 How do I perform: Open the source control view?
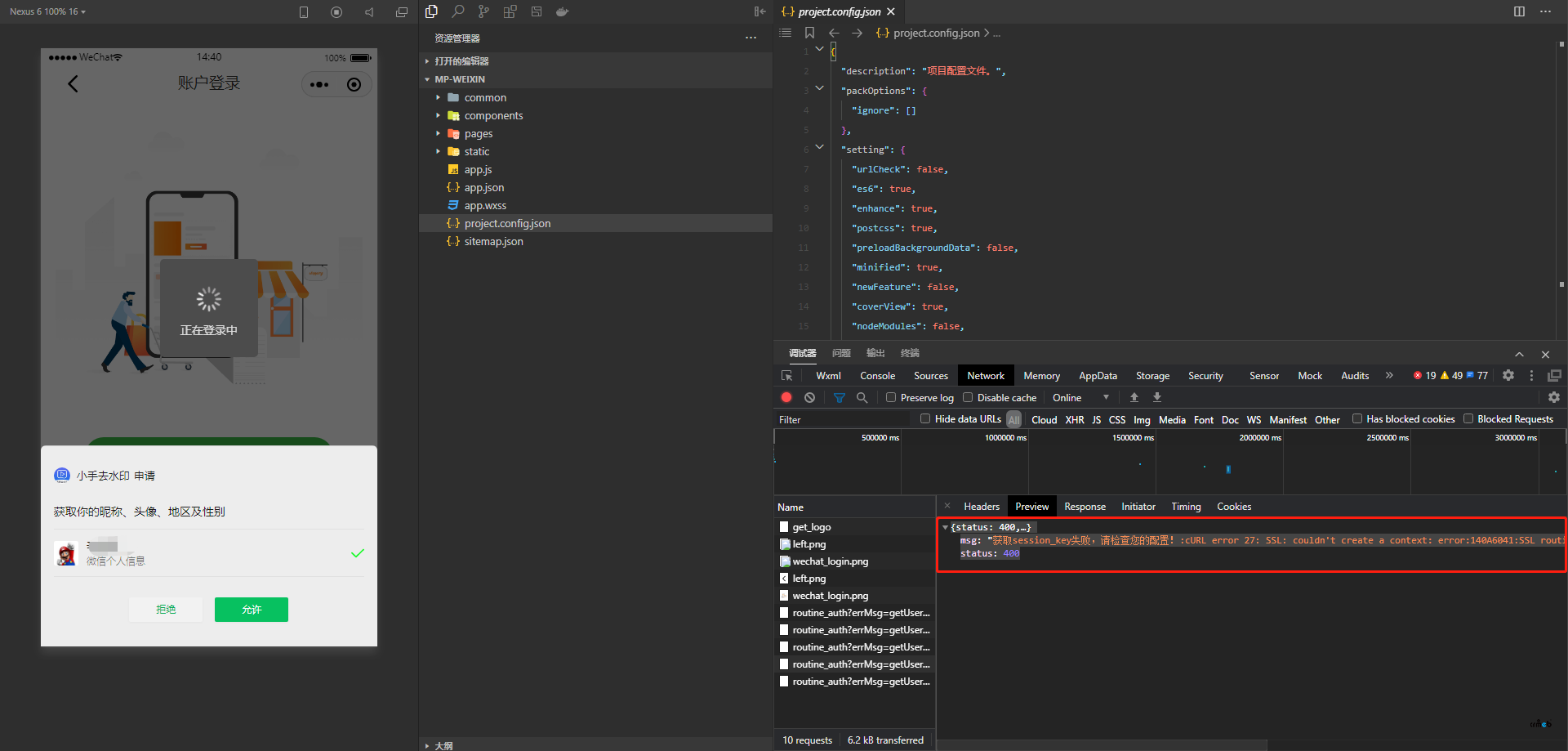484,11
